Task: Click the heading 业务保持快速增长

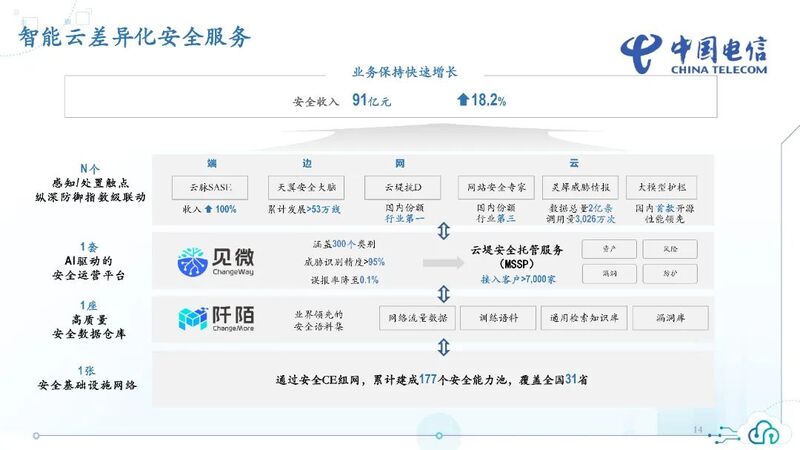Action: point(405,72)
